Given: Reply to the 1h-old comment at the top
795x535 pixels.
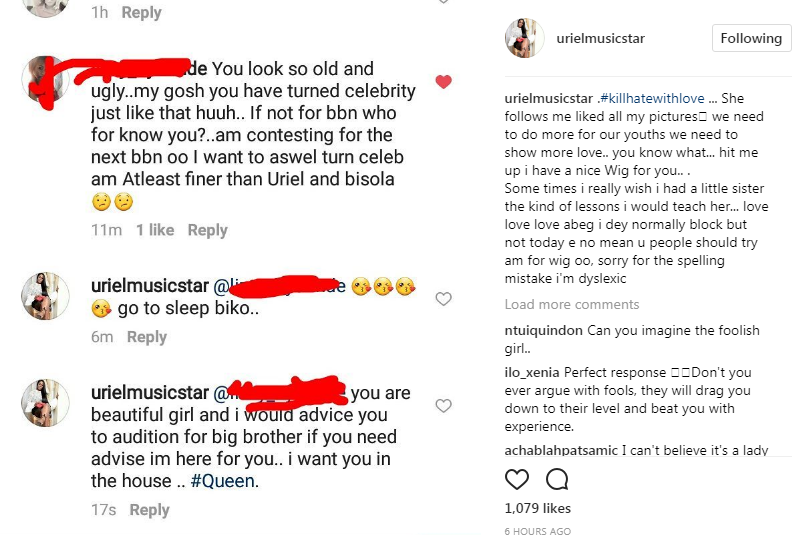Looking at the screenshot, I should tap(141, 12).
